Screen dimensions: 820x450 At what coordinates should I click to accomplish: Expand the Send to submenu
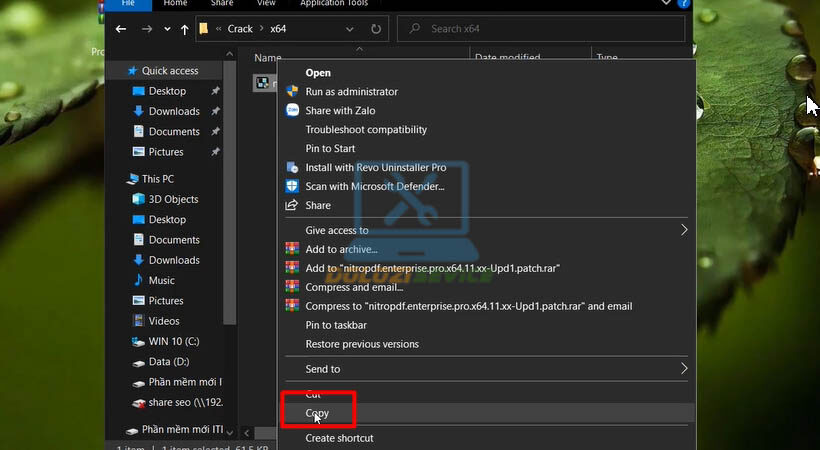(684, 369)
